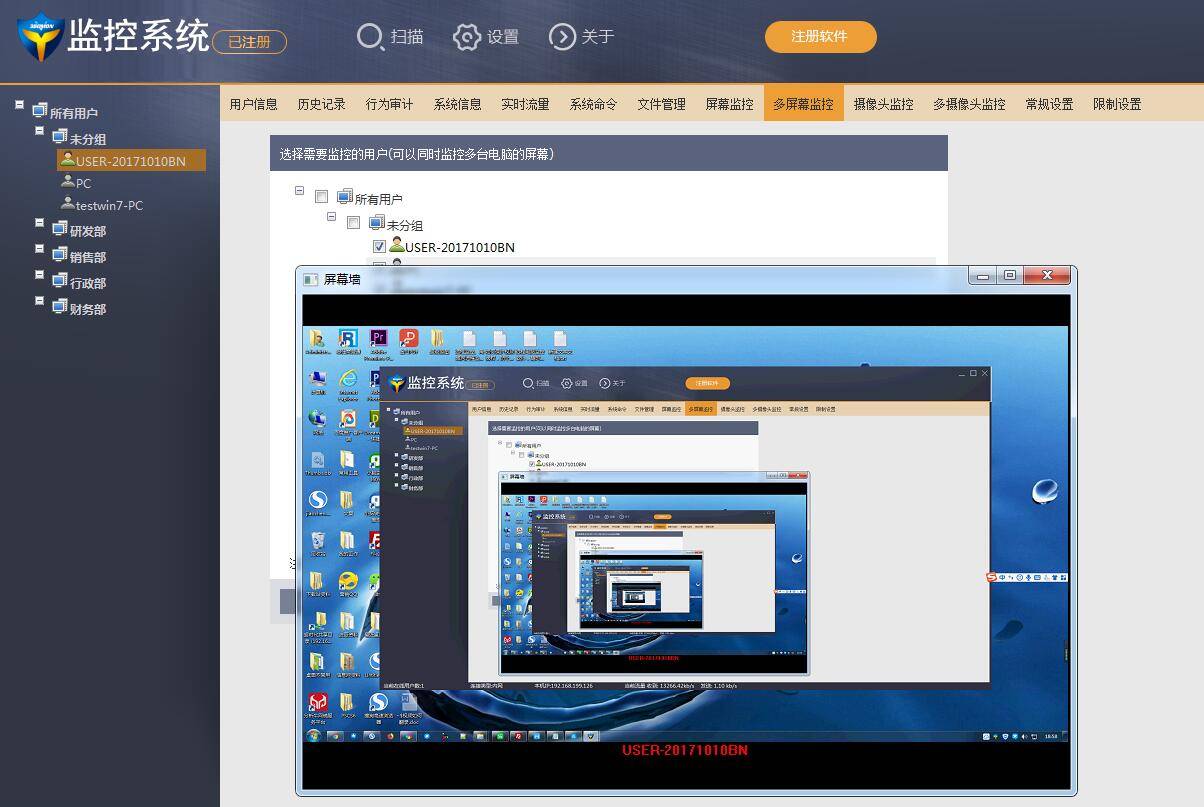Viewport: 1204px width, 807px height.
Task: Collapse 所有用户 in the monitoring selection tree
Action: [x=299, y=190]
